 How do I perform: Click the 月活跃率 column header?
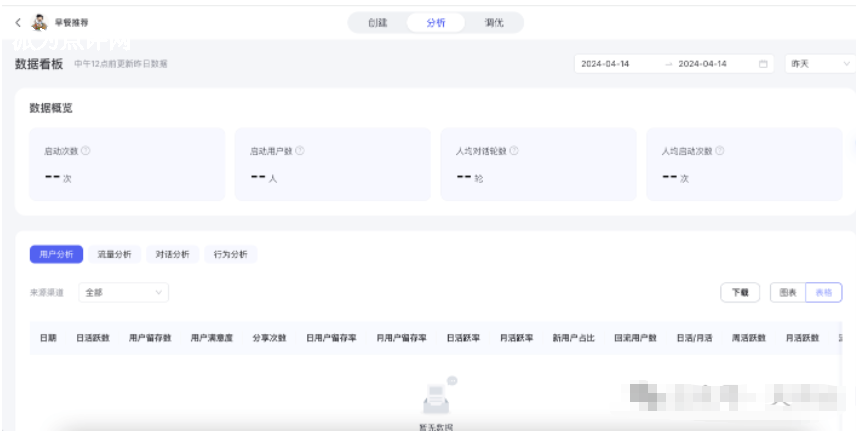[516, 338]
